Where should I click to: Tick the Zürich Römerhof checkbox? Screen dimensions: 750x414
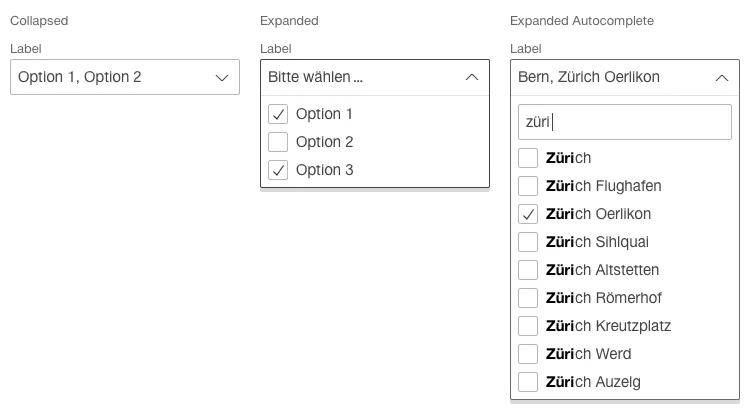tap(529, 298)
